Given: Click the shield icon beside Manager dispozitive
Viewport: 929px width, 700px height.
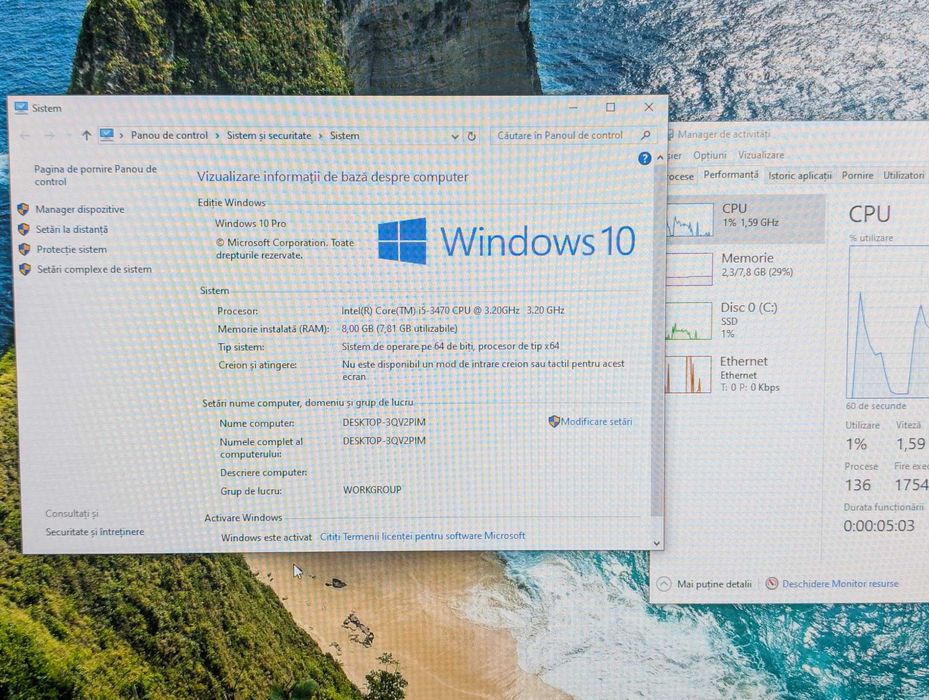Looking at the screenshot, I should pos(23,209).
